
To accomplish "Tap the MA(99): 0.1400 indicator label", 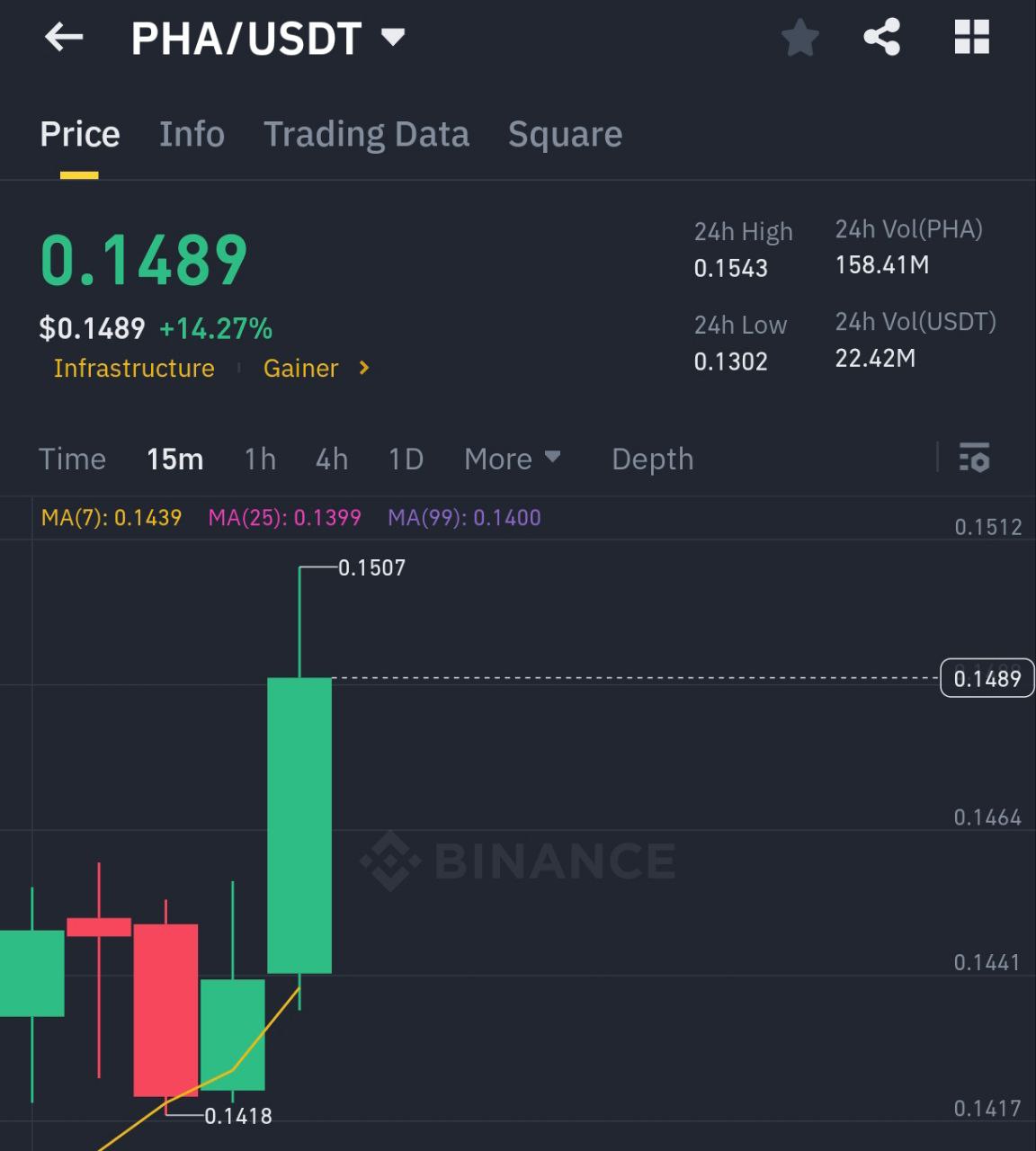I will tap(464, 517).
